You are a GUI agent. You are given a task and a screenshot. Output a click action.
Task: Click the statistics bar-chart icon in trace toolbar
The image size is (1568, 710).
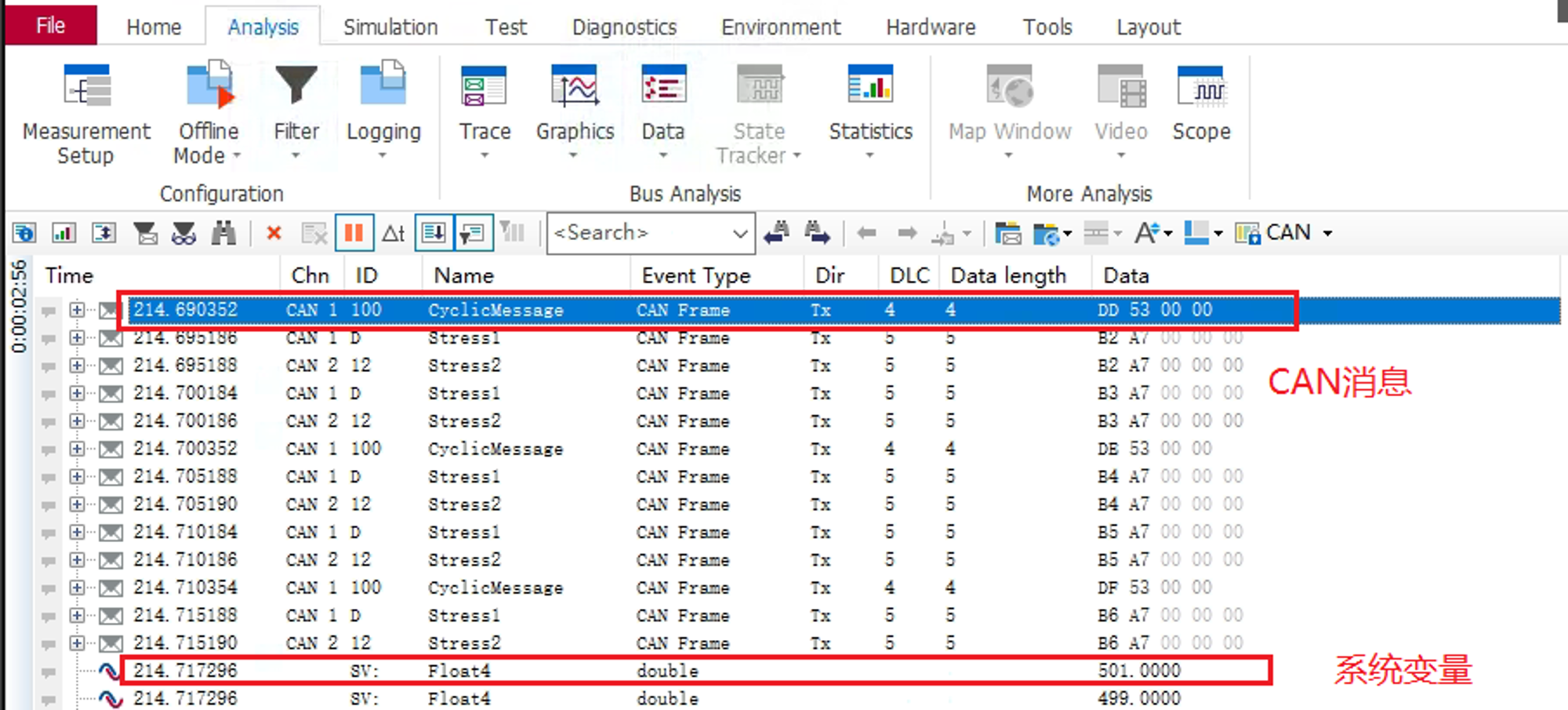point(64,233)
